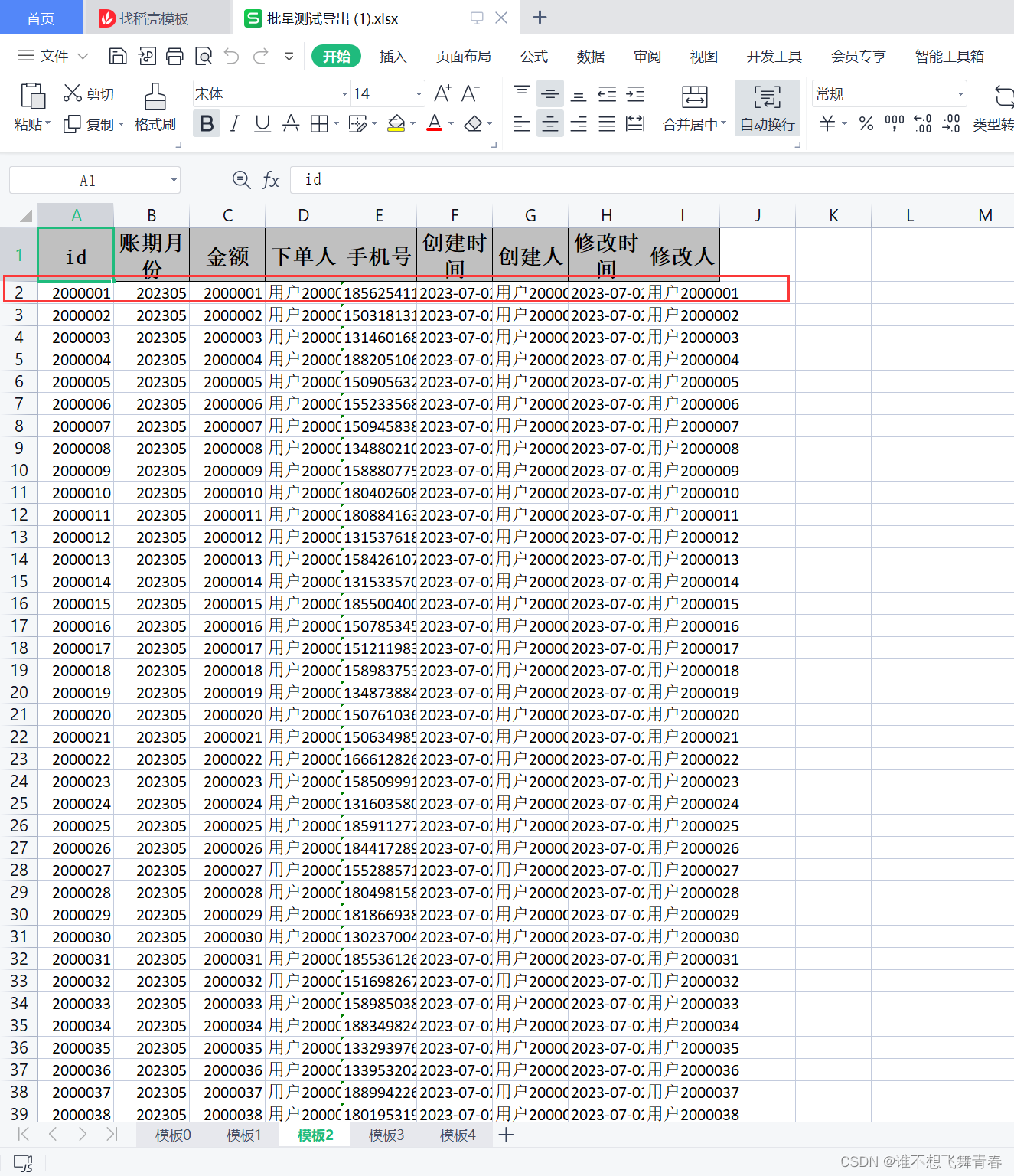Image resolution: width=1014 pixels, height=1176 pixels.
Task: Increase decimal places icon
Action: point(923,123)
